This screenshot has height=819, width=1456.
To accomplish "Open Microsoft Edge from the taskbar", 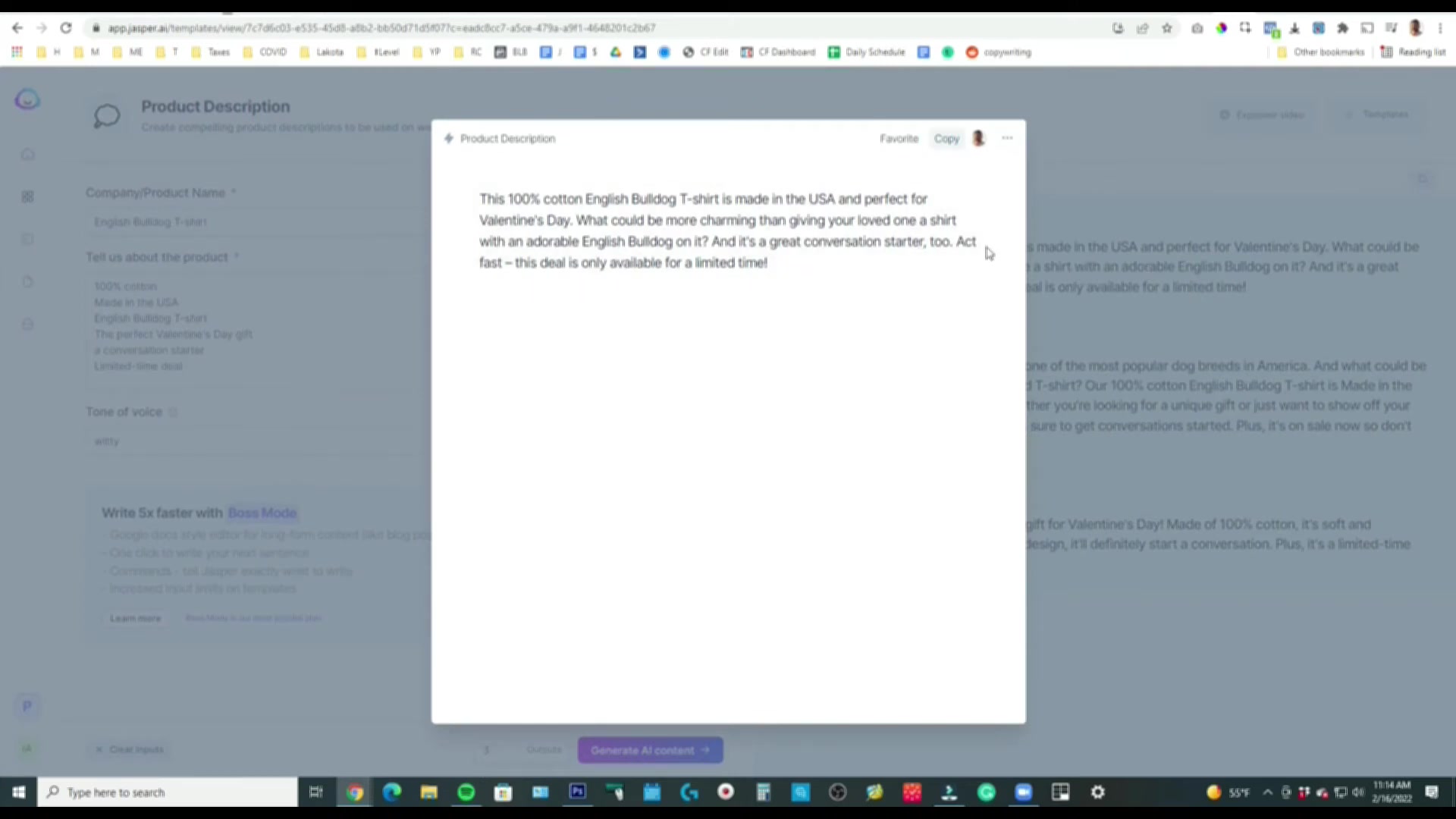I will pyautogui.click(x=392, y=792).
